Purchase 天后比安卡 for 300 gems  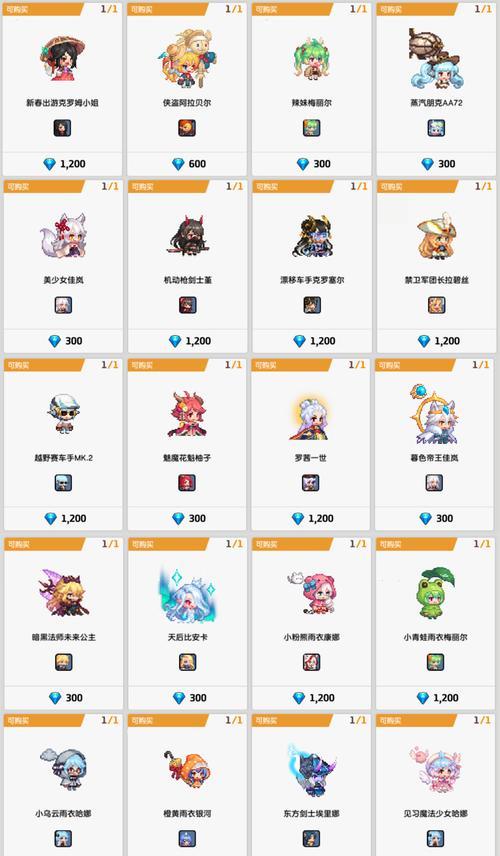[x=188, y=698]
